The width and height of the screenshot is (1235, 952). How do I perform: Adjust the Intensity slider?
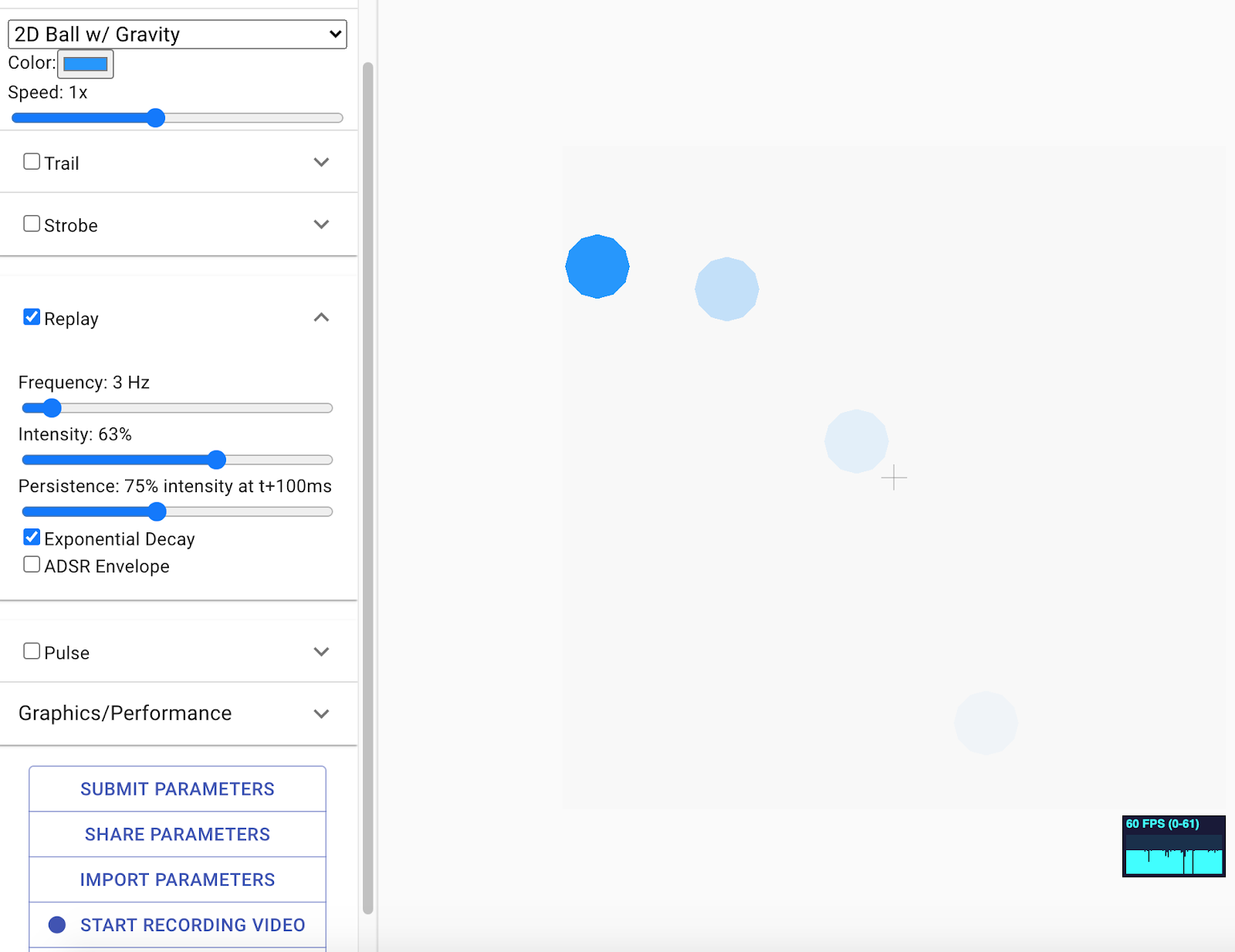(178, 460)
